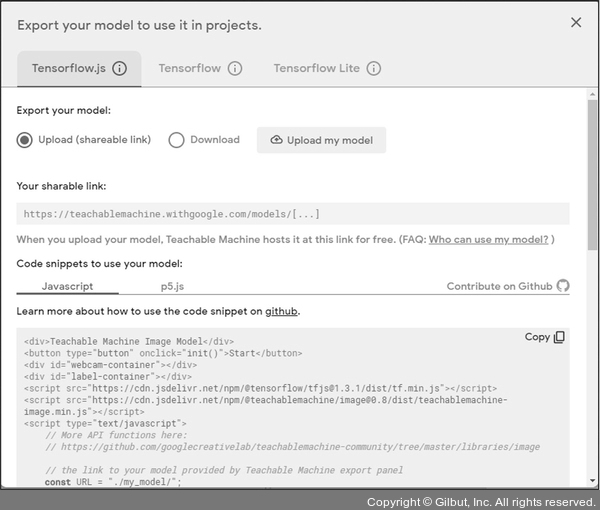Open the "Who can use my model?" link
This screenshot has height=510, width=600.
click(x=488, y=240)
